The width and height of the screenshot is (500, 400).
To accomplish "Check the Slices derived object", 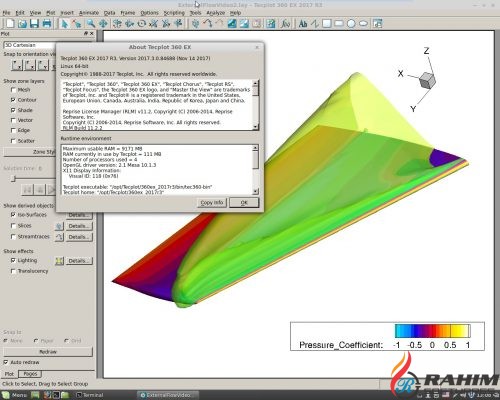I will (x=13, y=226).
